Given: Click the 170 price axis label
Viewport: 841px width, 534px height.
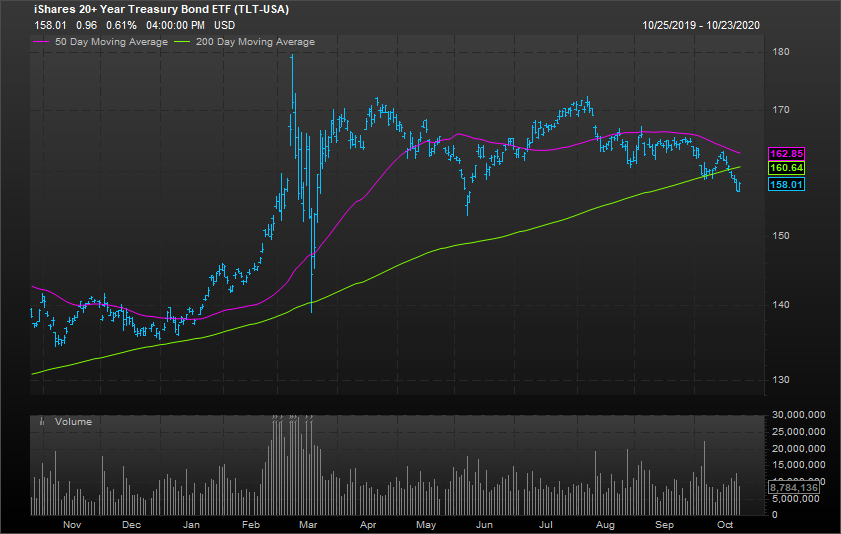Looking at the screenshot, I should [781, 110].
